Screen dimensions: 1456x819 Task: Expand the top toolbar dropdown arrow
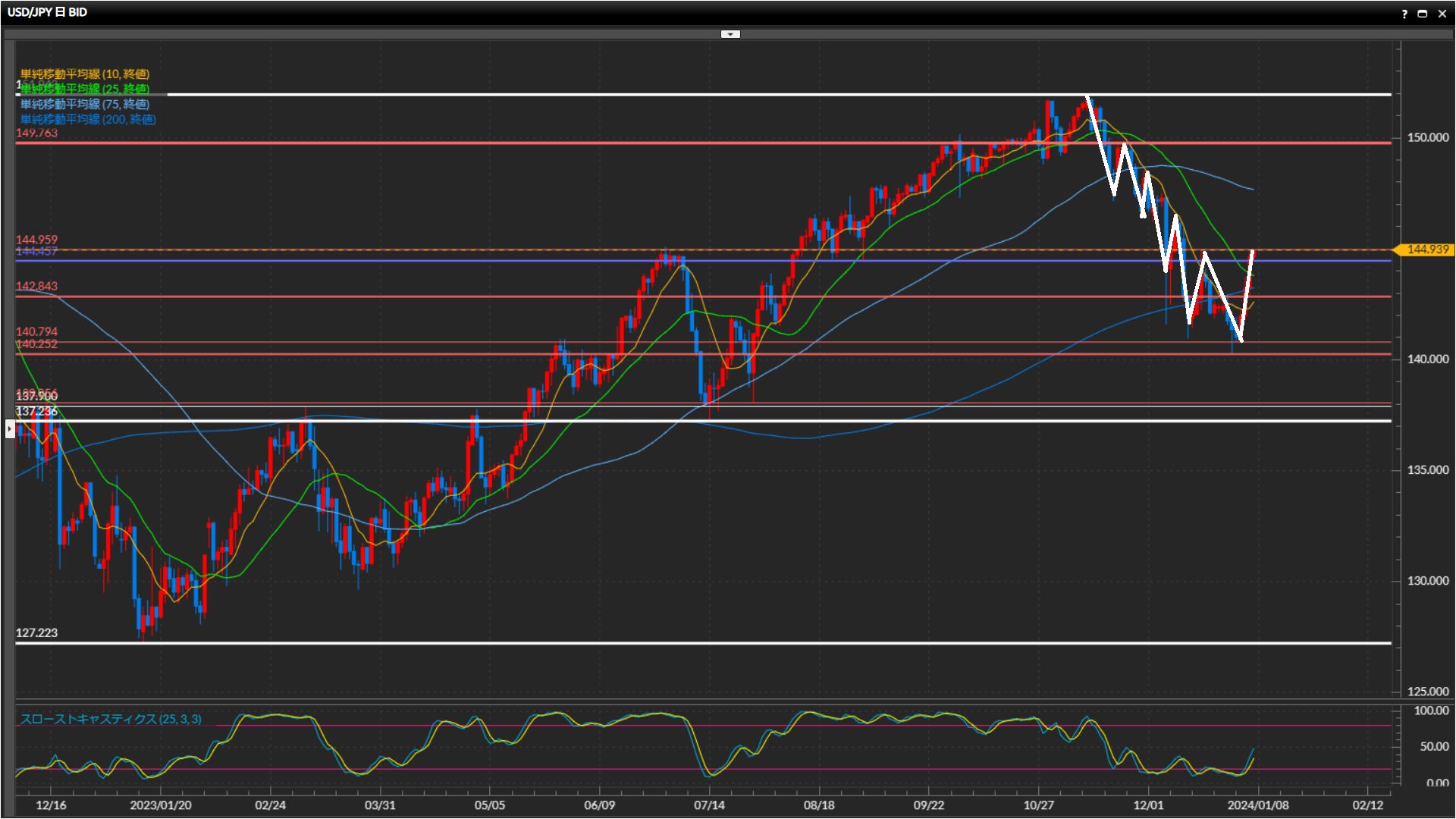(x=730, y=34)
